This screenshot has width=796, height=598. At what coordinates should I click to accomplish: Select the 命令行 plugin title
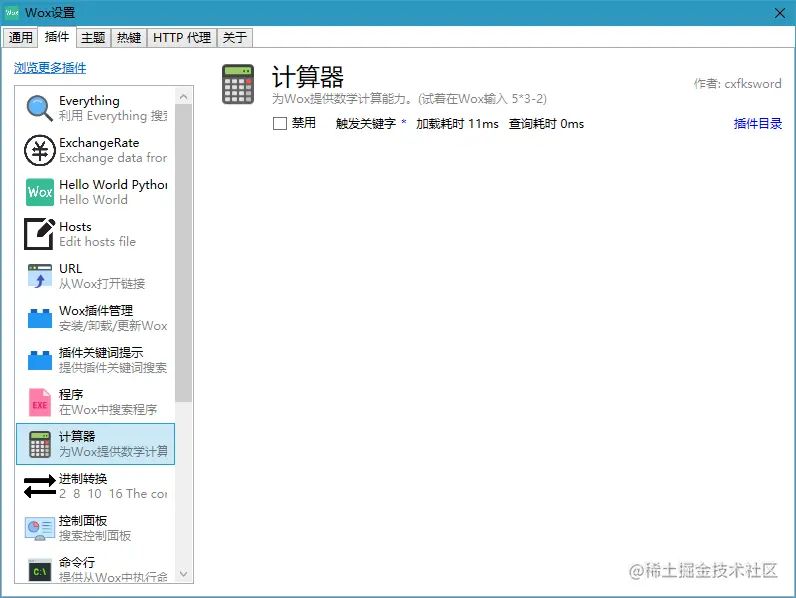(77, 562)
